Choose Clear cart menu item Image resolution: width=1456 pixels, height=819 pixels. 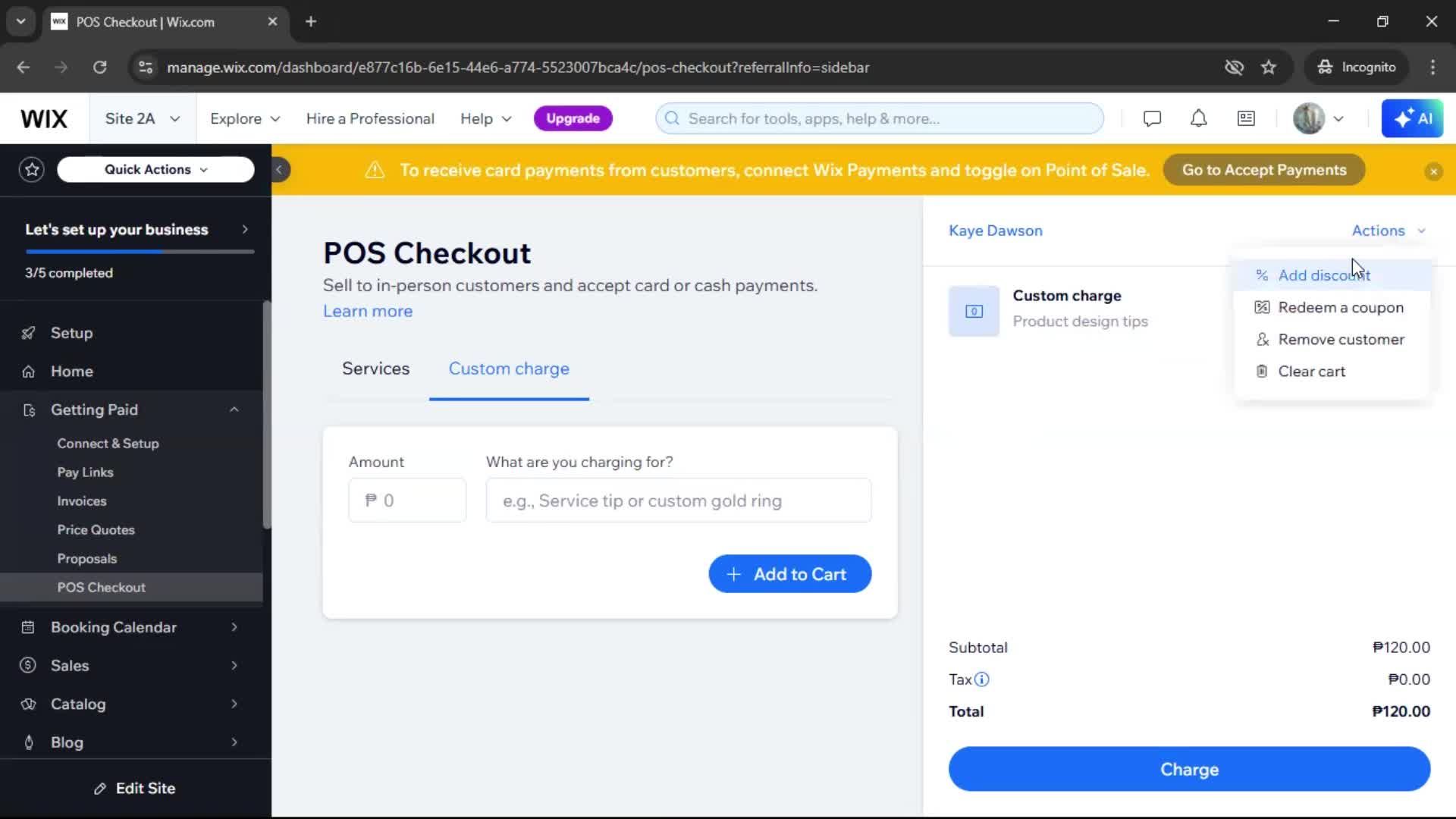(x=1332, y=372)
